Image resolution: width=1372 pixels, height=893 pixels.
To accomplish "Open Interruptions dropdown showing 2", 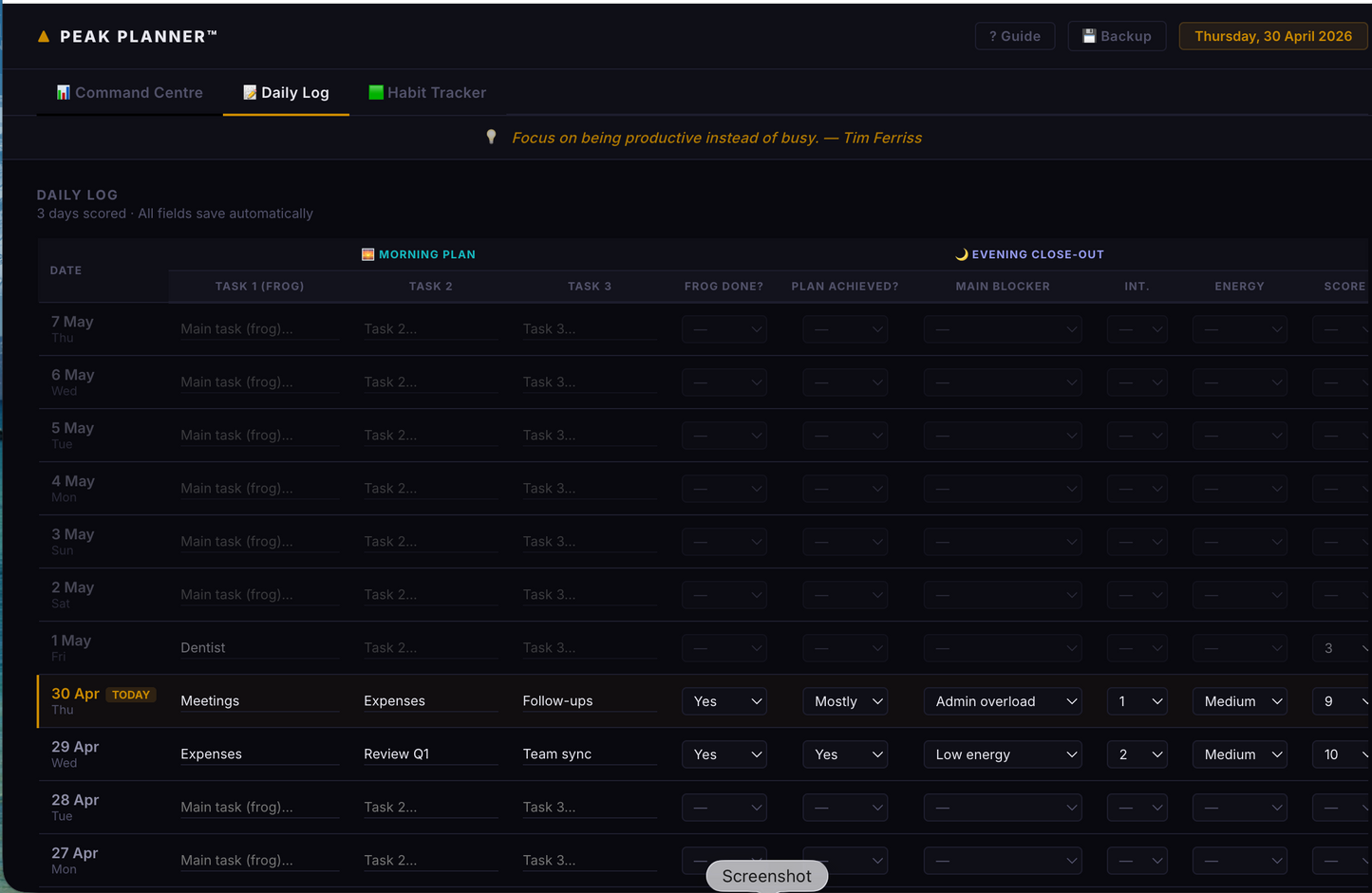I will [1137, 754].
